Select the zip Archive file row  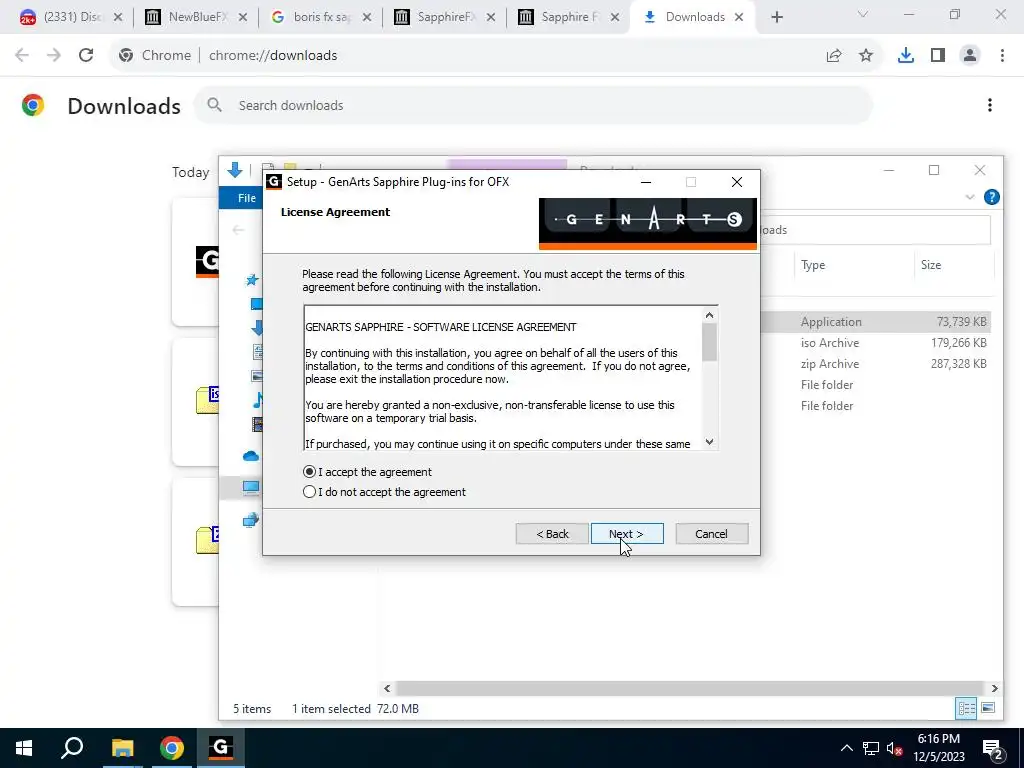click(875, 364)
